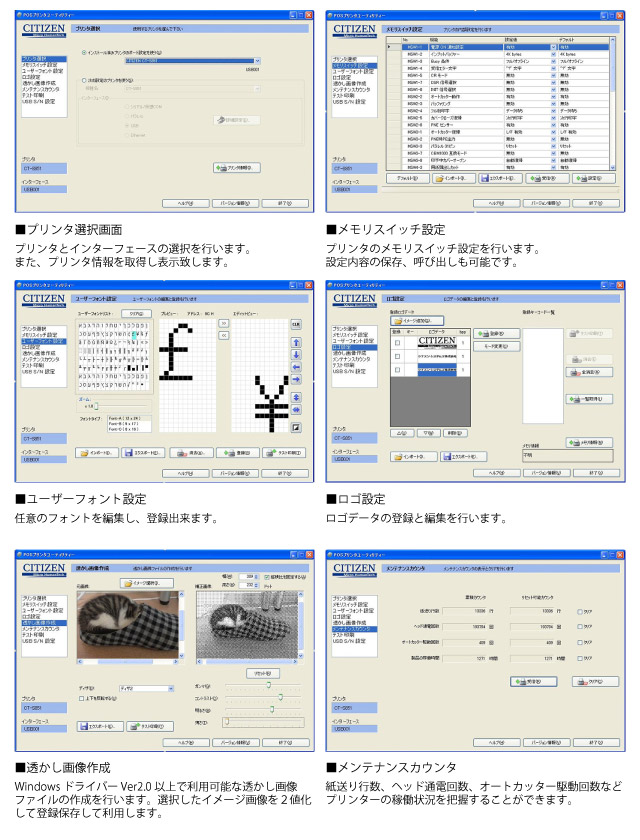Screen dimensions: 640x840
Task: Click width spinner arrows in Watermark window
Action: [x=257, y=576]
